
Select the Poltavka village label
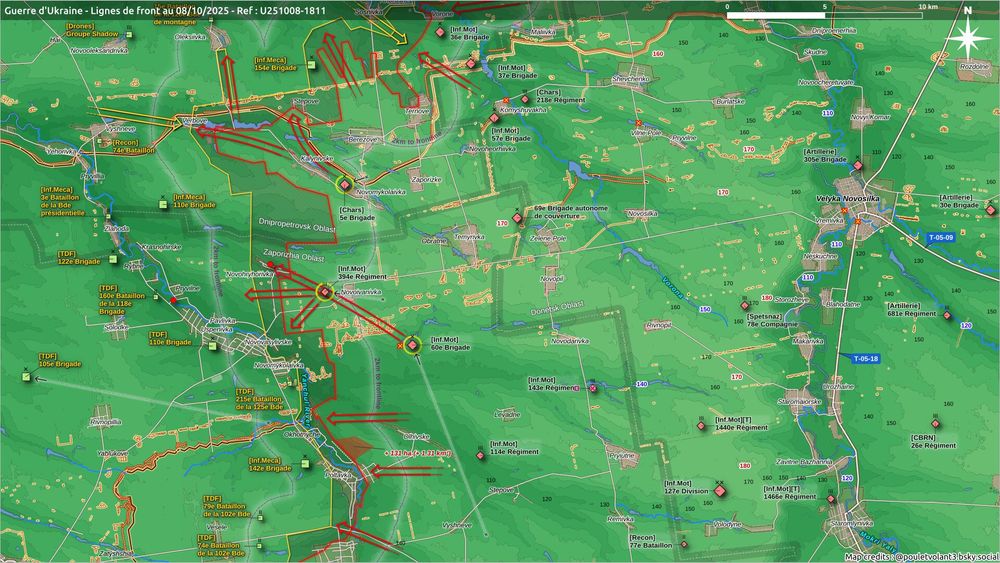[338, 475]
